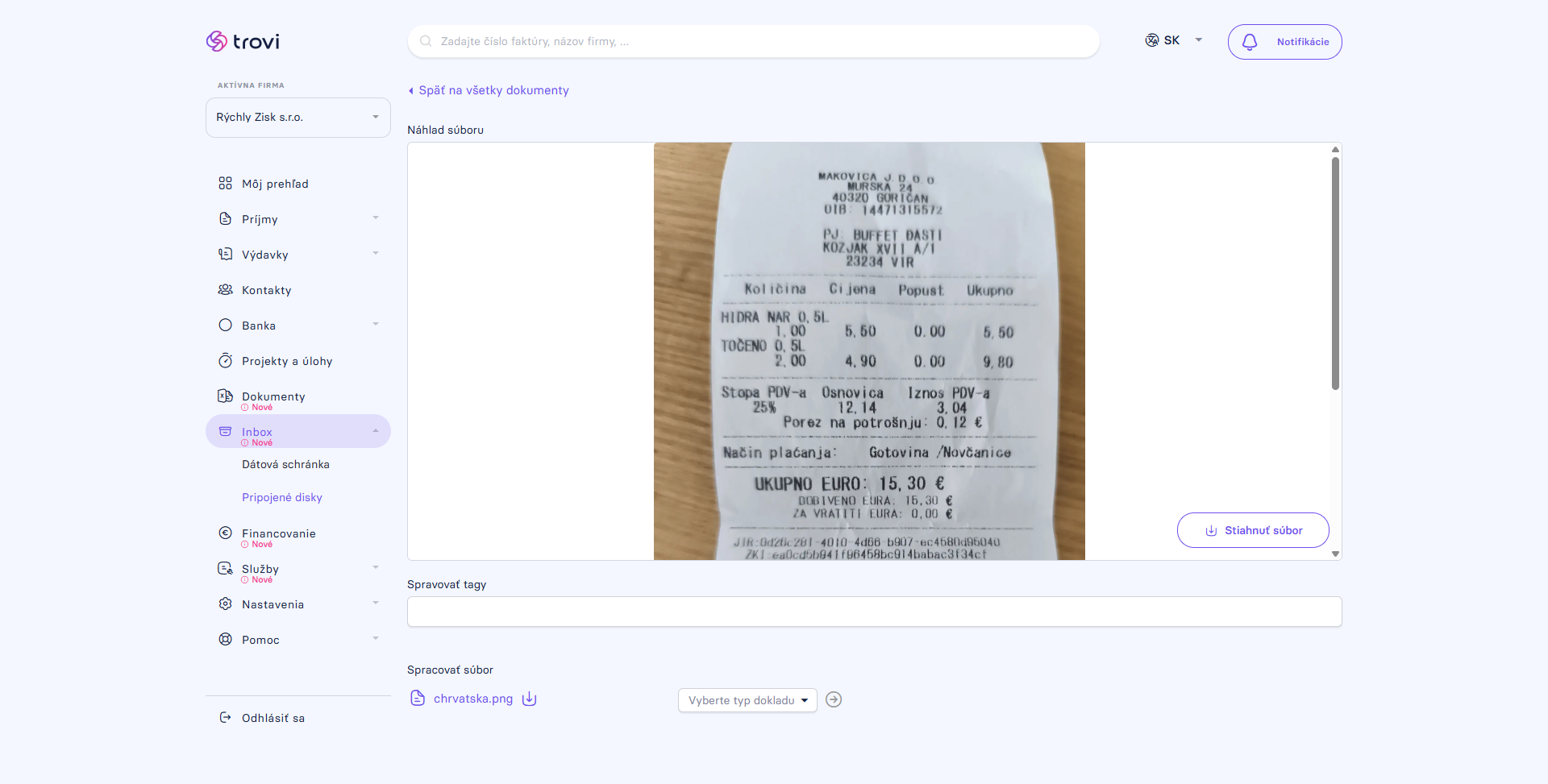Expand the Služby menu chevron
This screenshot has height=784, width=1548.
[x=376, y=568]
